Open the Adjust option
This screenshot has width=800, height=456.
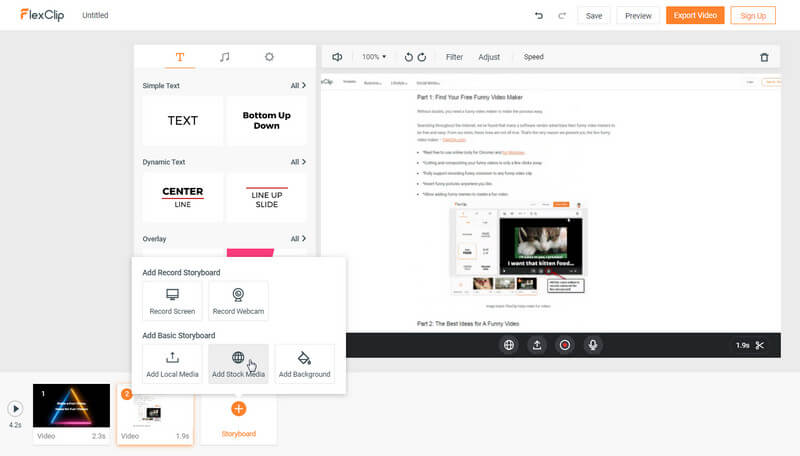click(x=489, y=57)
